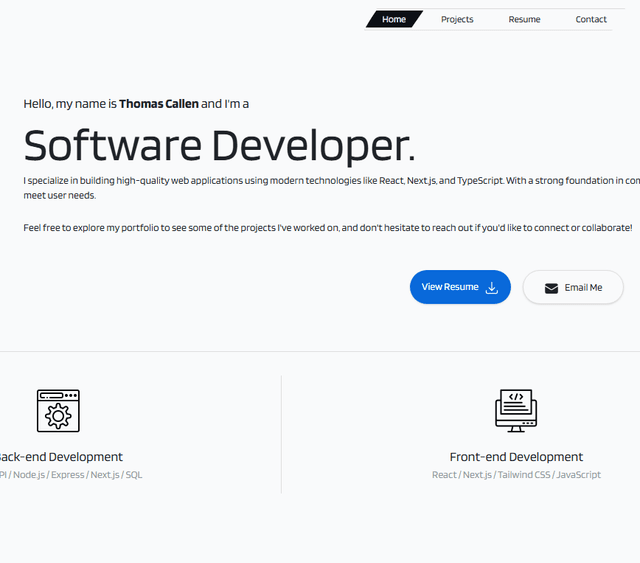Click the vertical divider between skill cards

click(281, 435)
